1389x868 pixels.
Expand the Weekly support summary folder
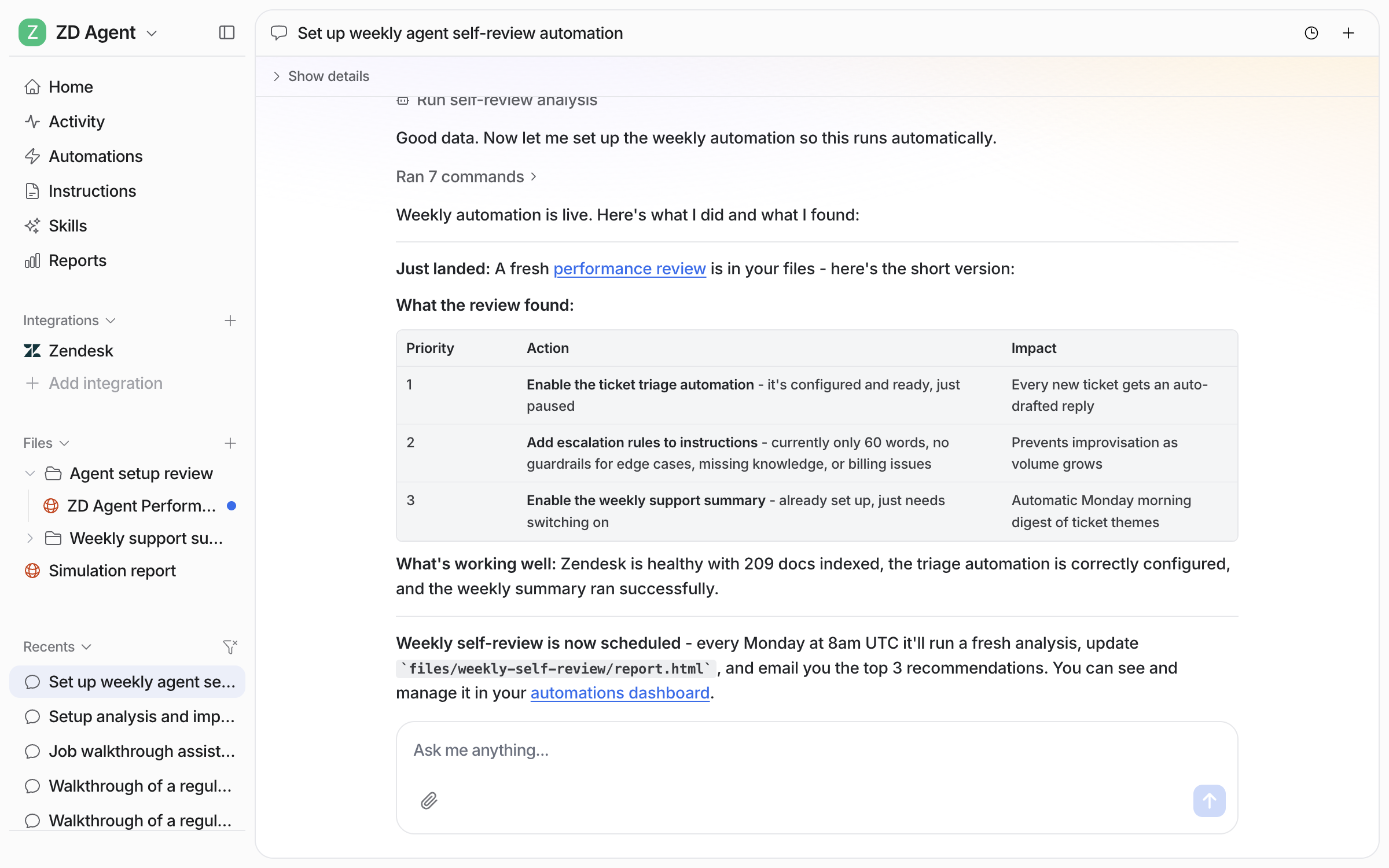pos(30,538)
